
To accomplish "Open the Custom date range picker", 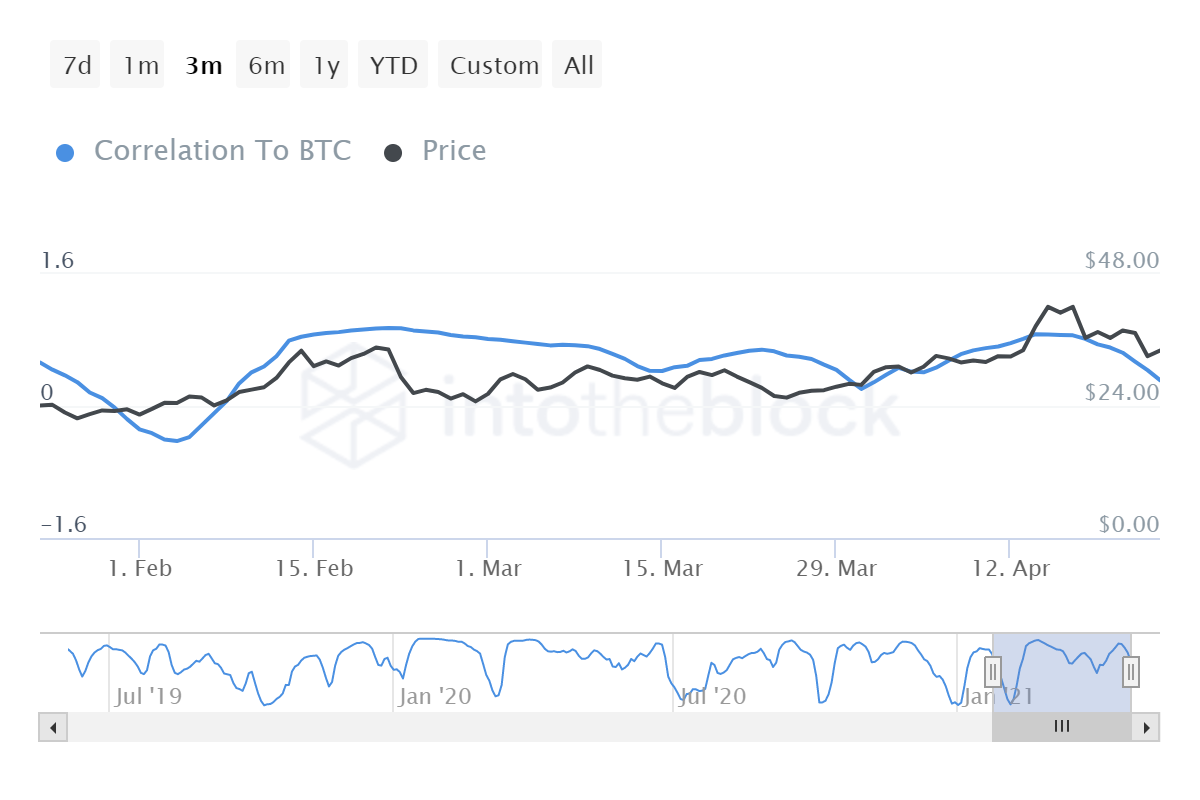I will point(492,66).
